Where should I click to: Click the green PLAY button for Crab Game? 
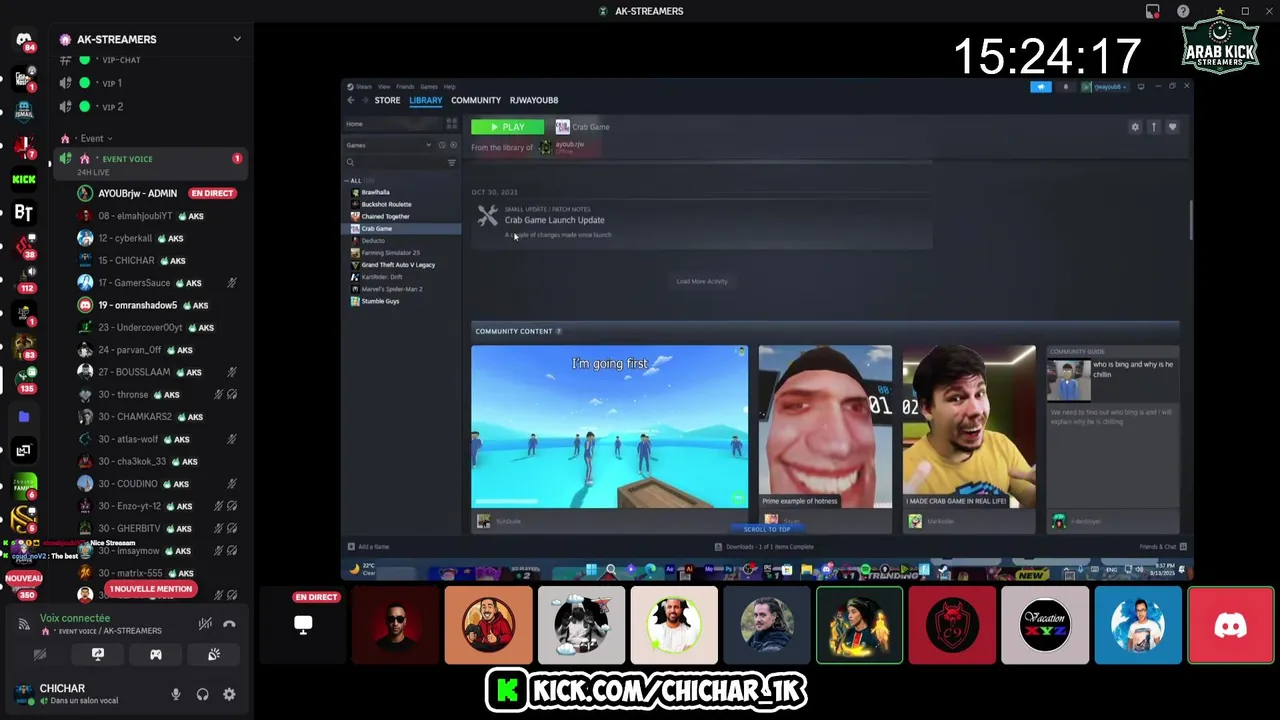pyautogui.click(x=507, y=127)
